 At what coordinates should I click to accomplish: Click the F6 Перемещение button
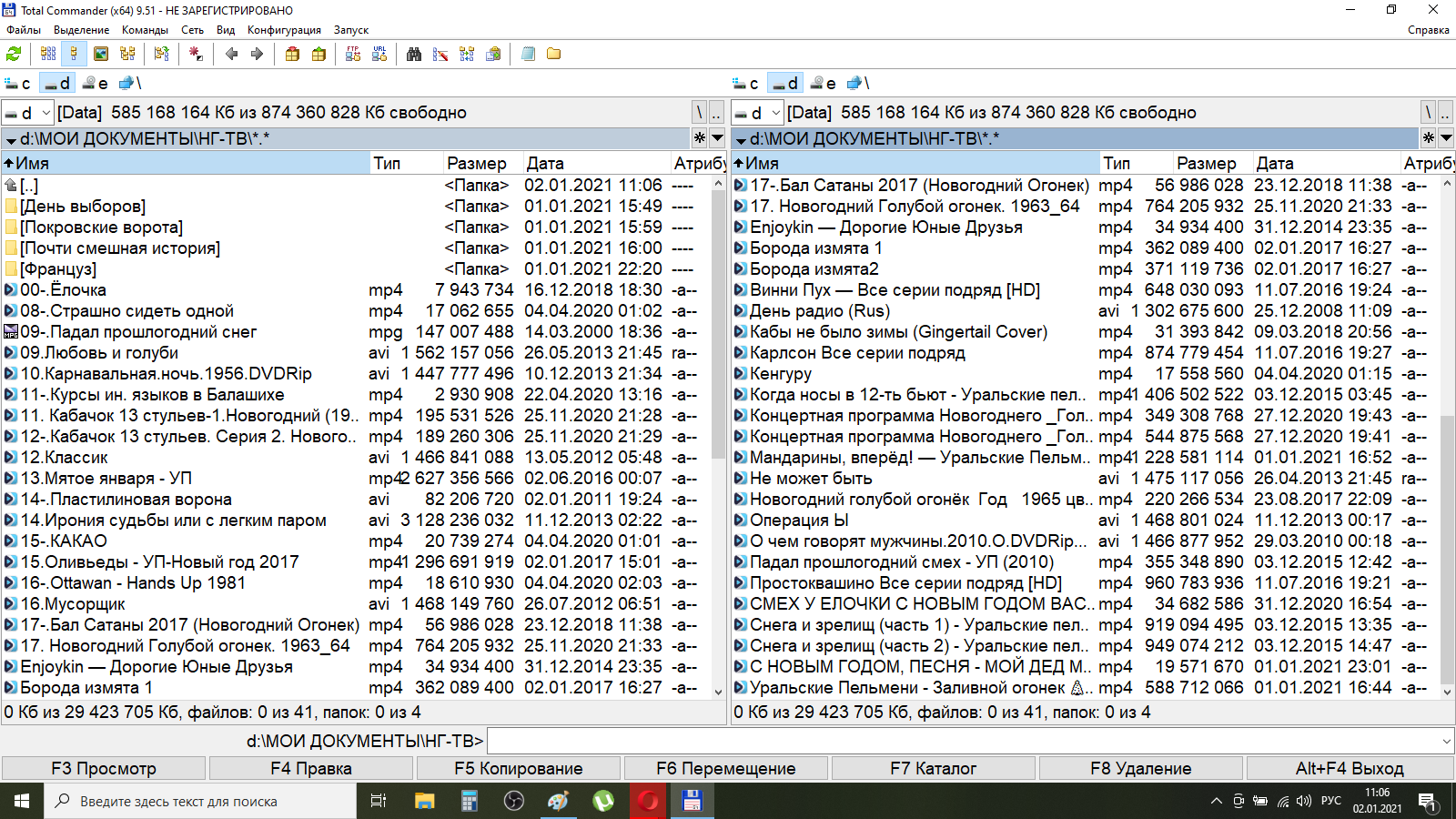pyautogui.click(x=726, y=769)
